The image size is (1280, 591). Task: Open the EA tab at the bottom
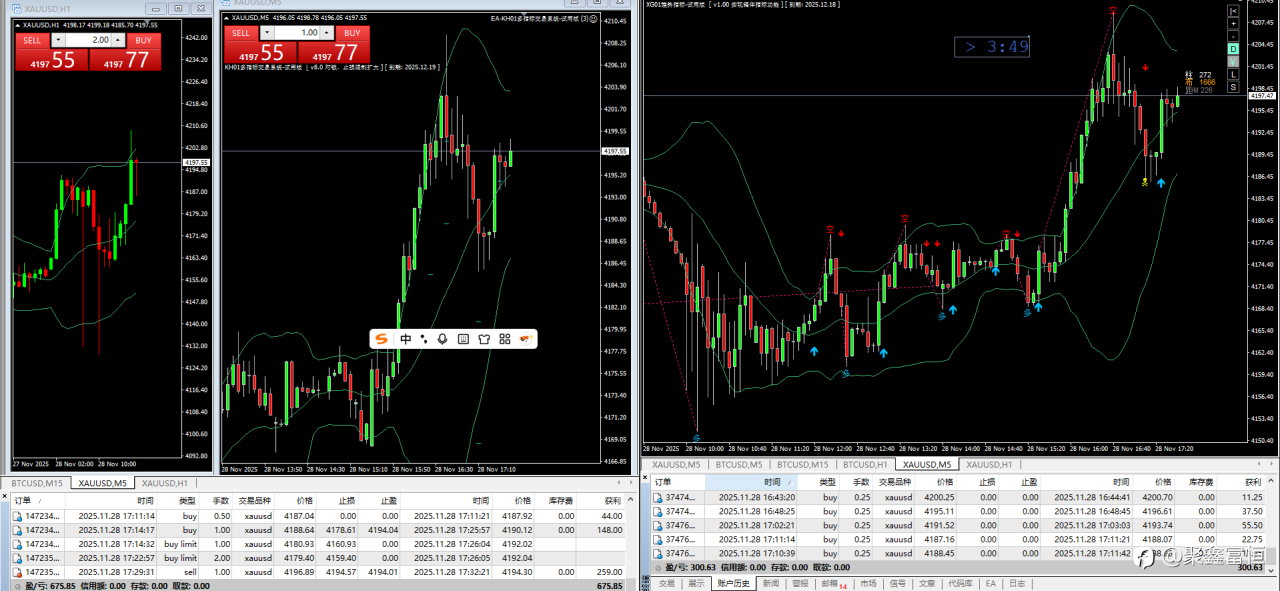tap(990, 583)
